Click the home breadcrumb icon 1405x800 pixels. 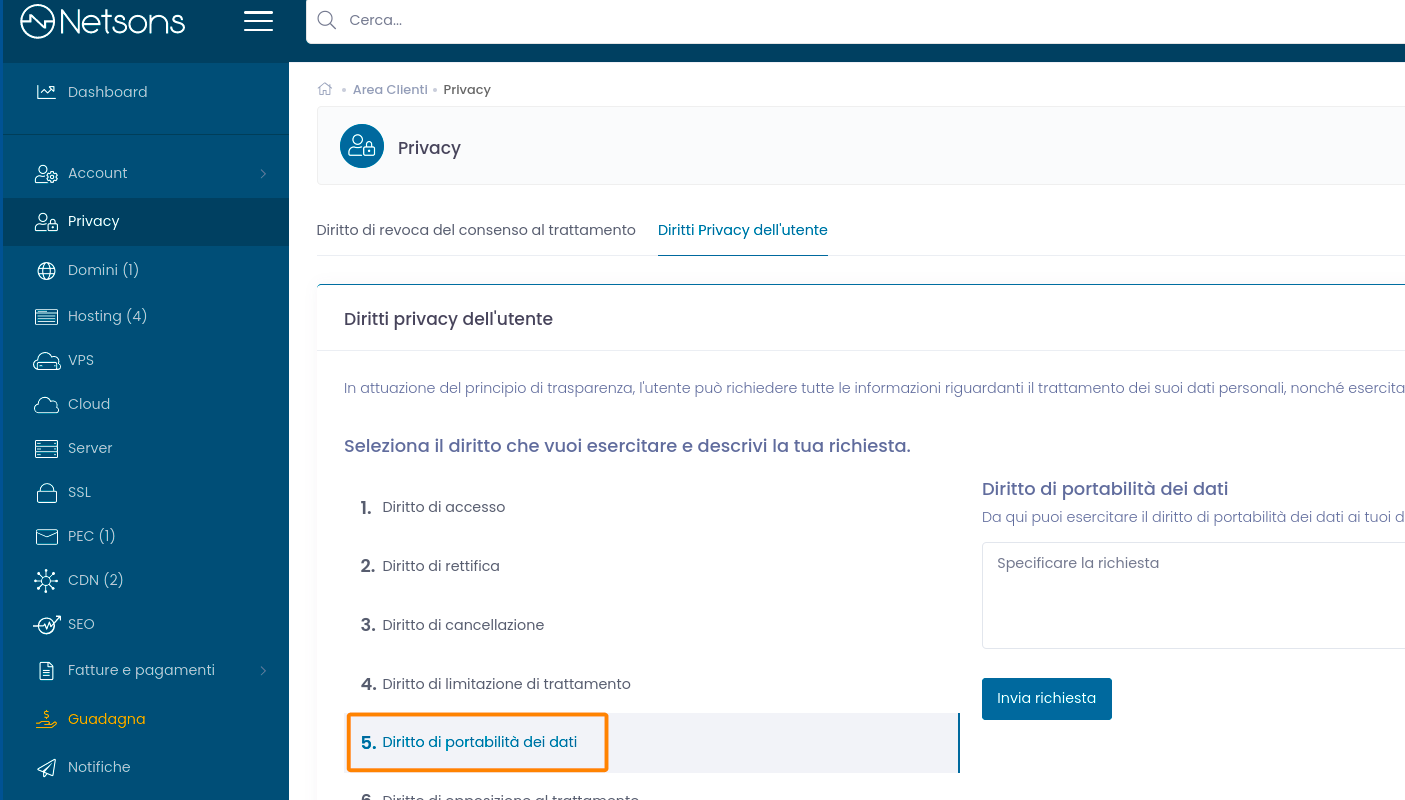click(325, 89)
